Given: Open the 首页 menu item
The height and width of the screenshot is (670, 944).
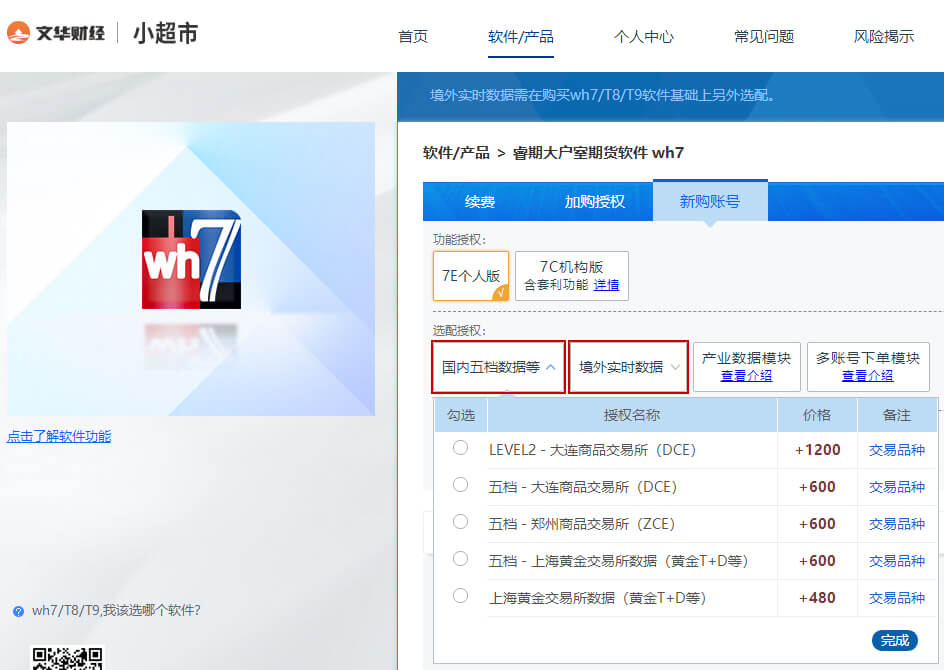Looking at the screenshot, I should point(413,36).
